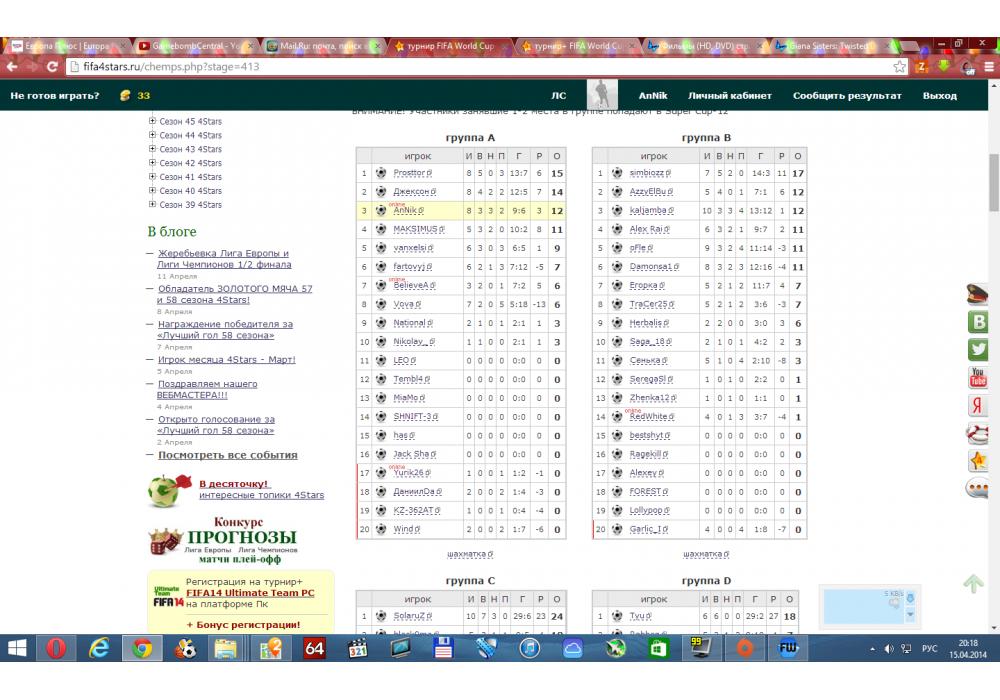
Task: Click Сообщить результат in top bar
Action: pyautogui.click(x=847, y=96)
